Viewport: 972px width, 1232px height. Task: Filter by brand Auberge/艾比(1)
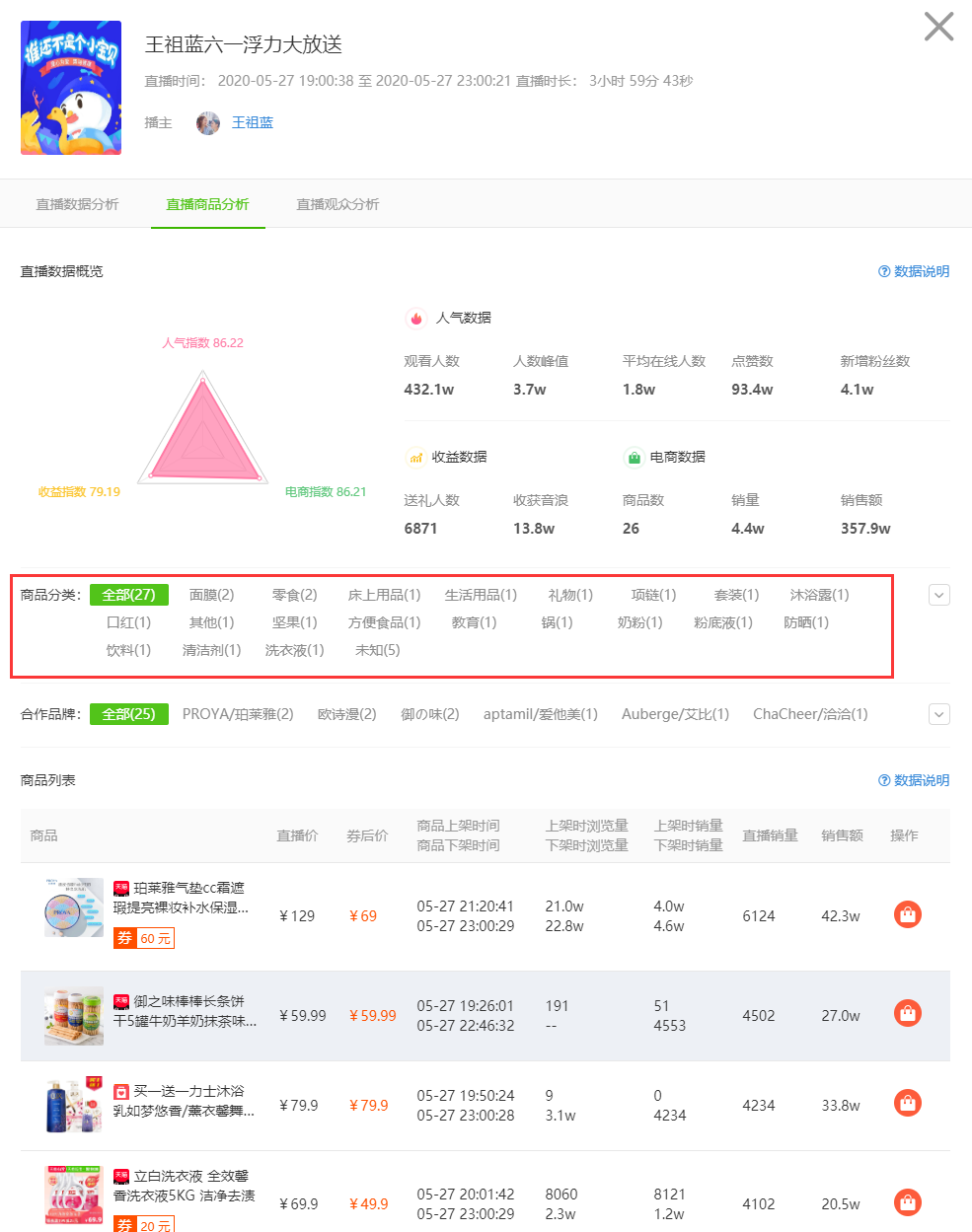(x=676, y=714)
